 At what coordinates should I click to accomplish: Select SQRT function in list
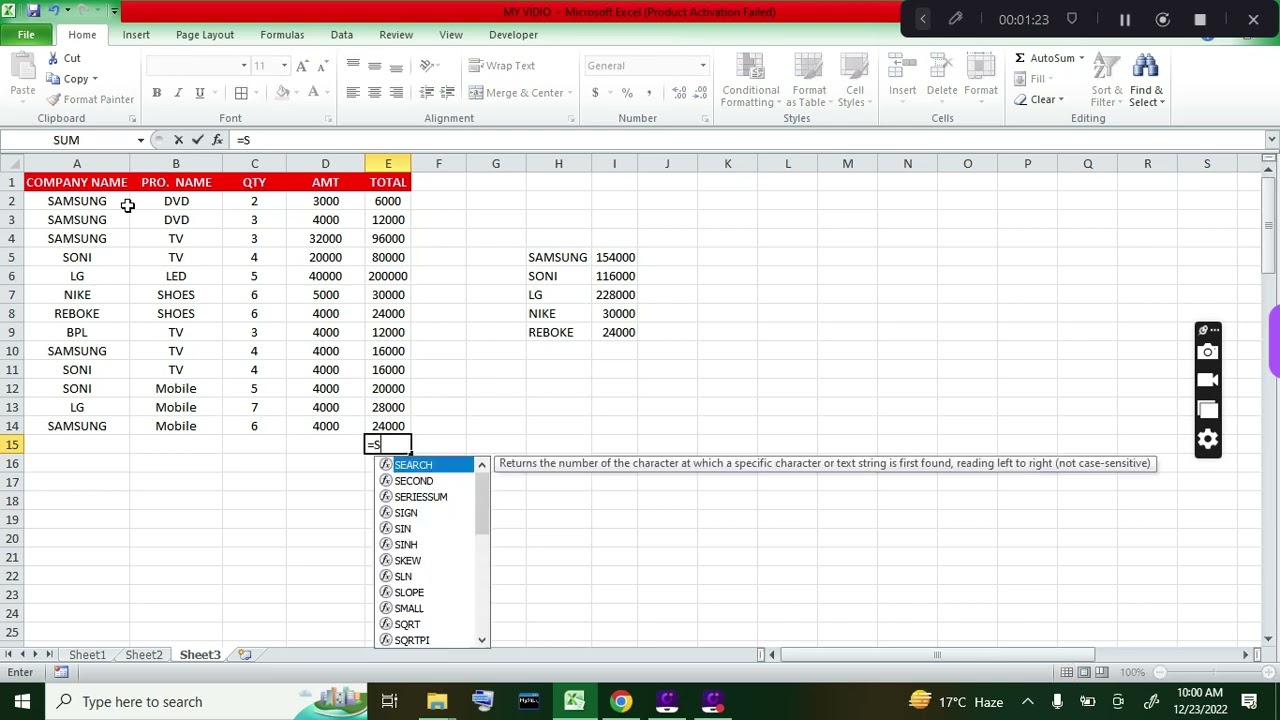pyautogui.click(x=425, y=624)
